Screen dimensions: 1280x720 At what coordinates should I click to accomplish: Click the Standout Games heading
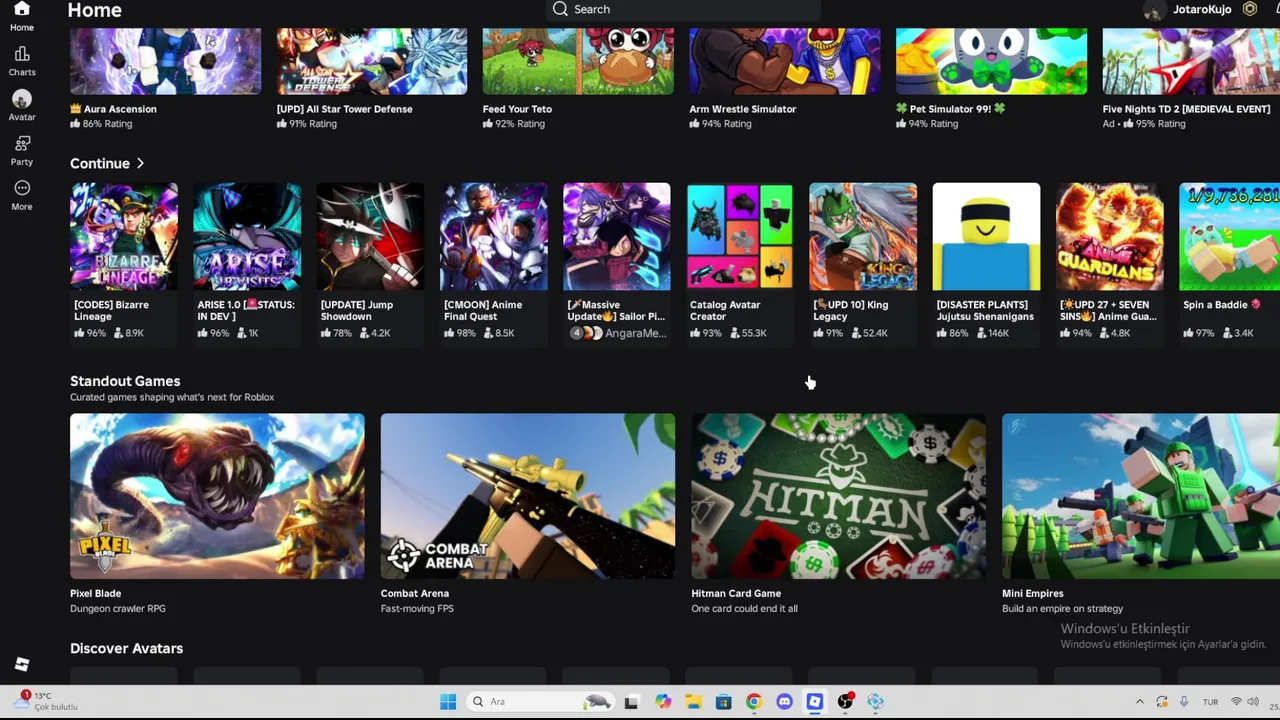tap(125, 381)
